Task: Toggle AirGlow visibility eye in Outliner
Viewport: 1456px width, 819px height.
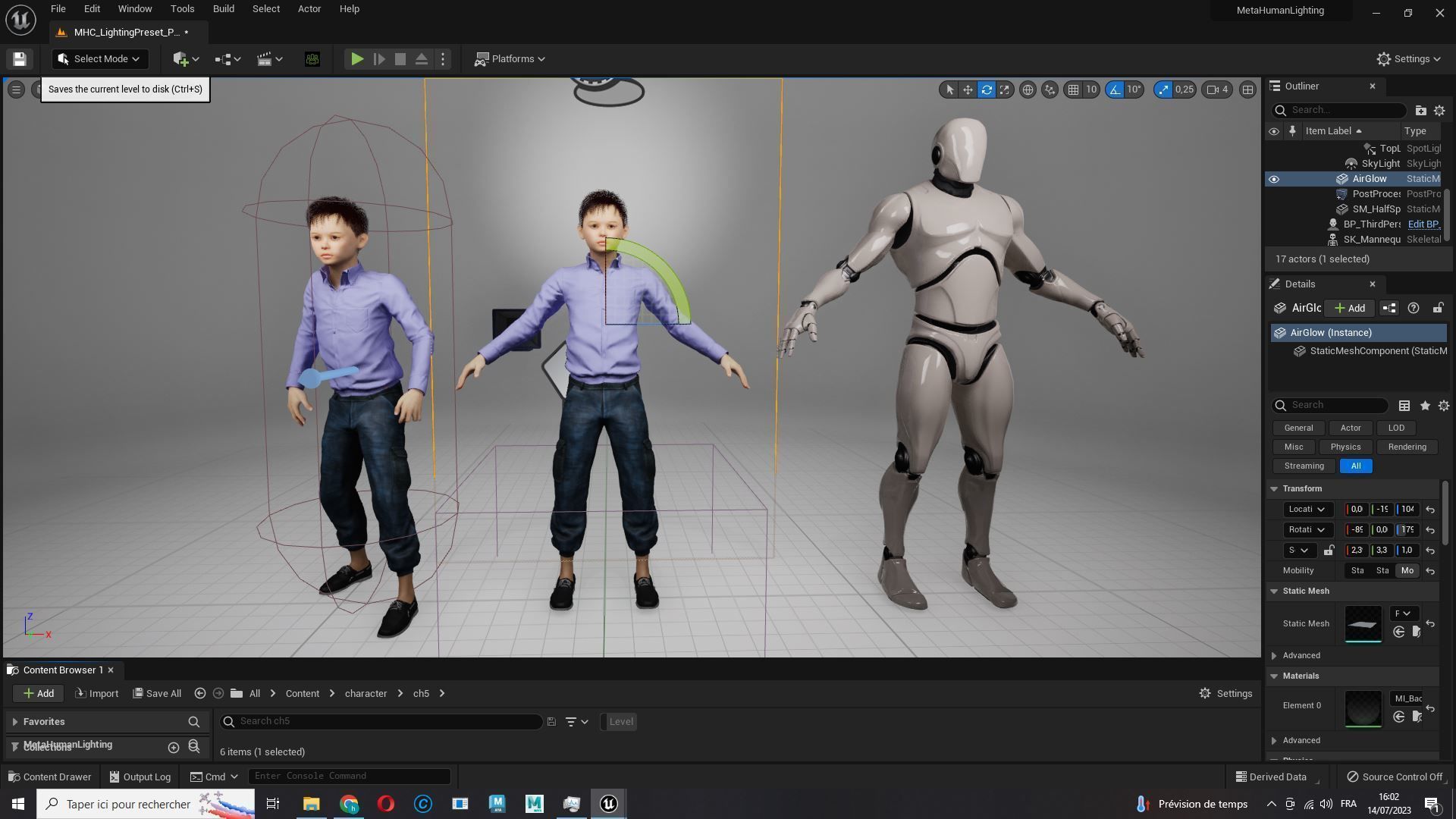Action: [x=1274, y=179]
